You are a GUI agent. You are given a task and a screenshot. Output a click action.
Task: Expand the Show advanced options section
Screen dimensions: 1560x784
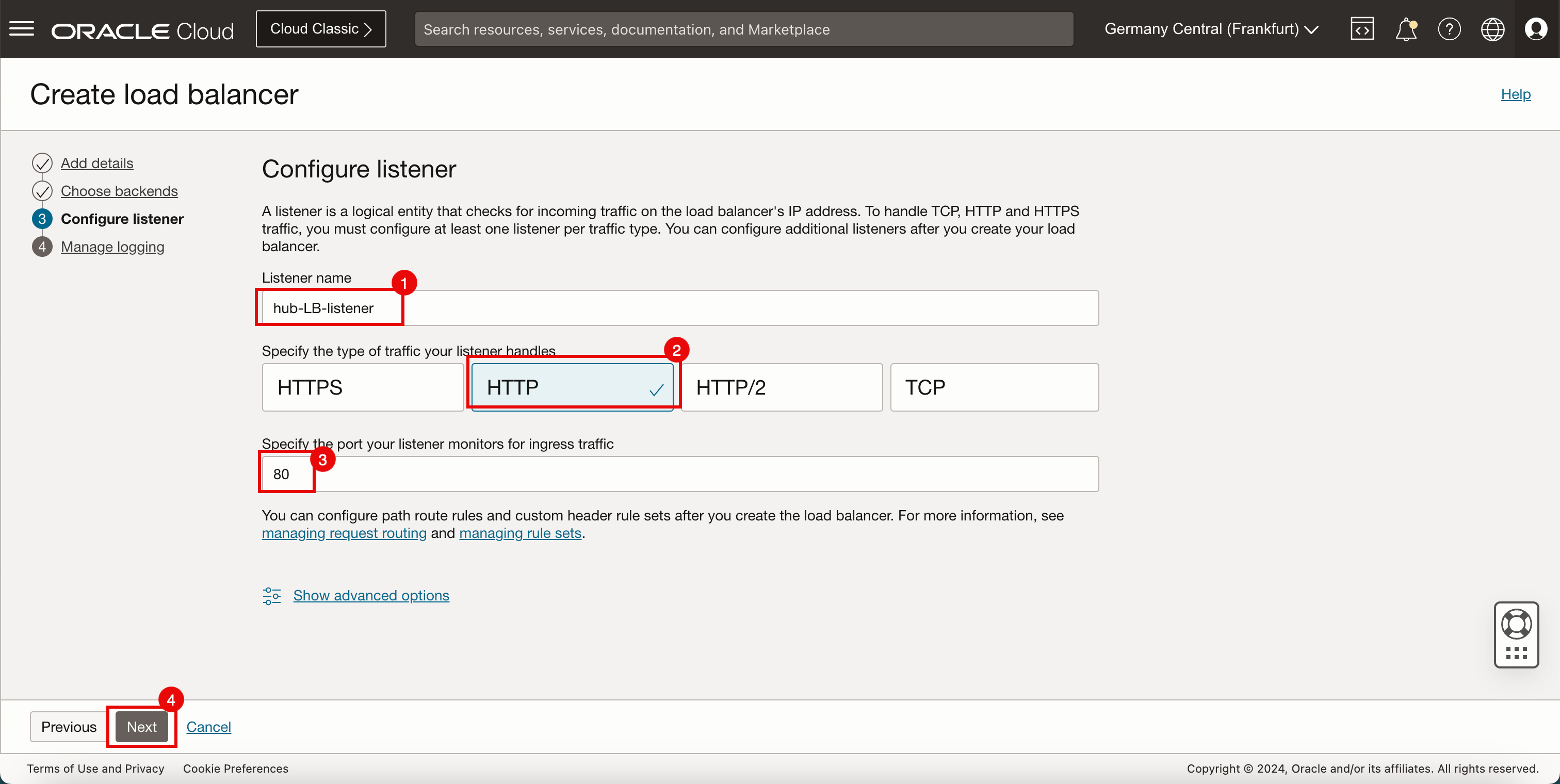[371, 595]
